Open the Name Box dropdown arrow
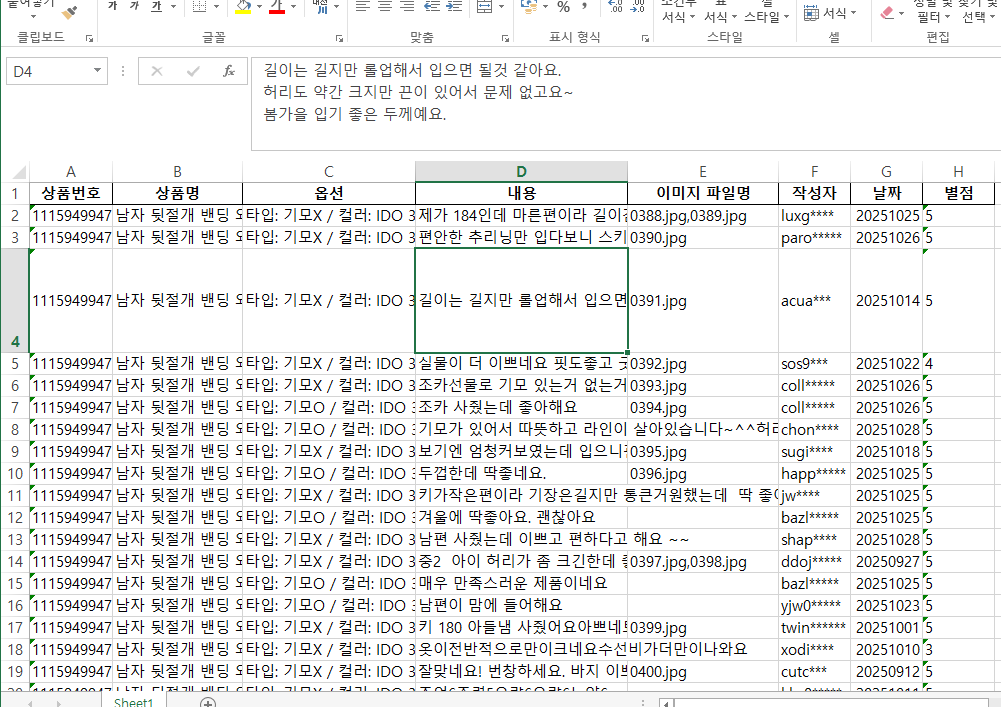 pos(97,71)
